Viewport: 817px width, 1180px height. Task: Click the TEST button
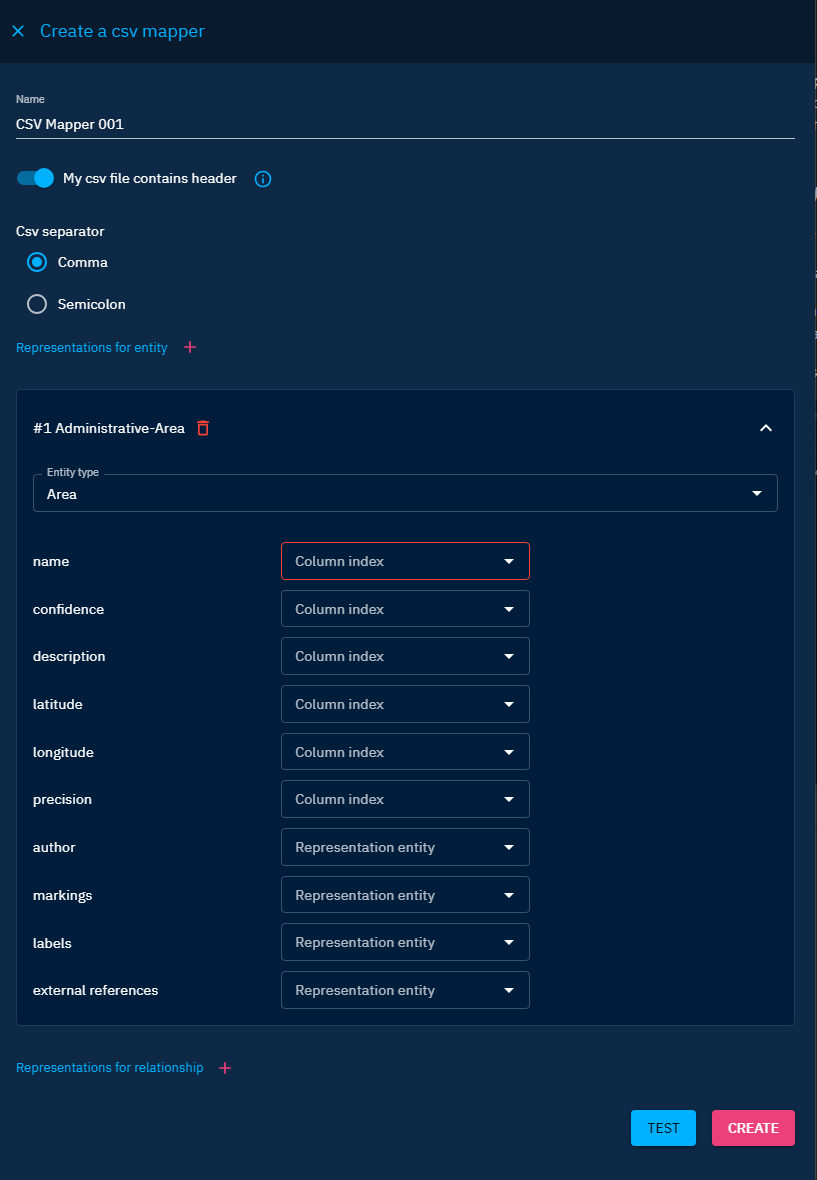pos(664,1128)
